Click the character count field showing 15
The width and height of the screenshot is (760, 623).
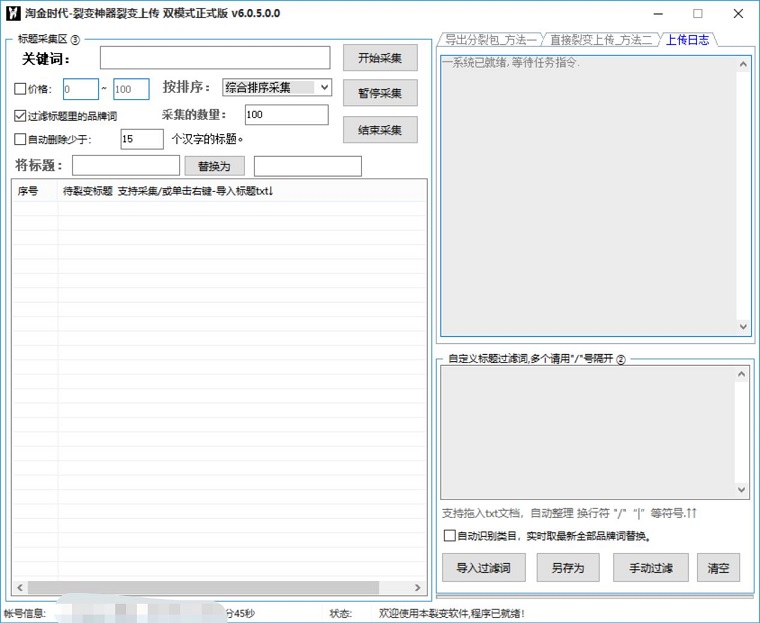click(142, 139)
